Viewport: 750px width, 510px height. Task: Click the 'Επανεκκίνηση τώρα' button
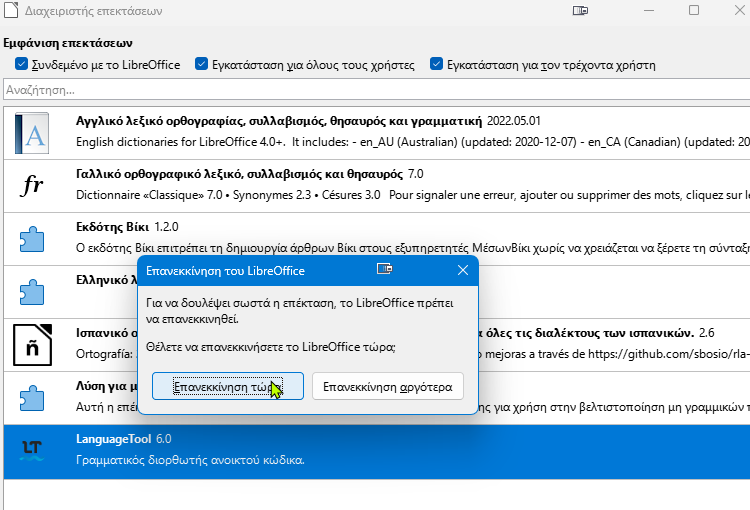coord(228,386)
